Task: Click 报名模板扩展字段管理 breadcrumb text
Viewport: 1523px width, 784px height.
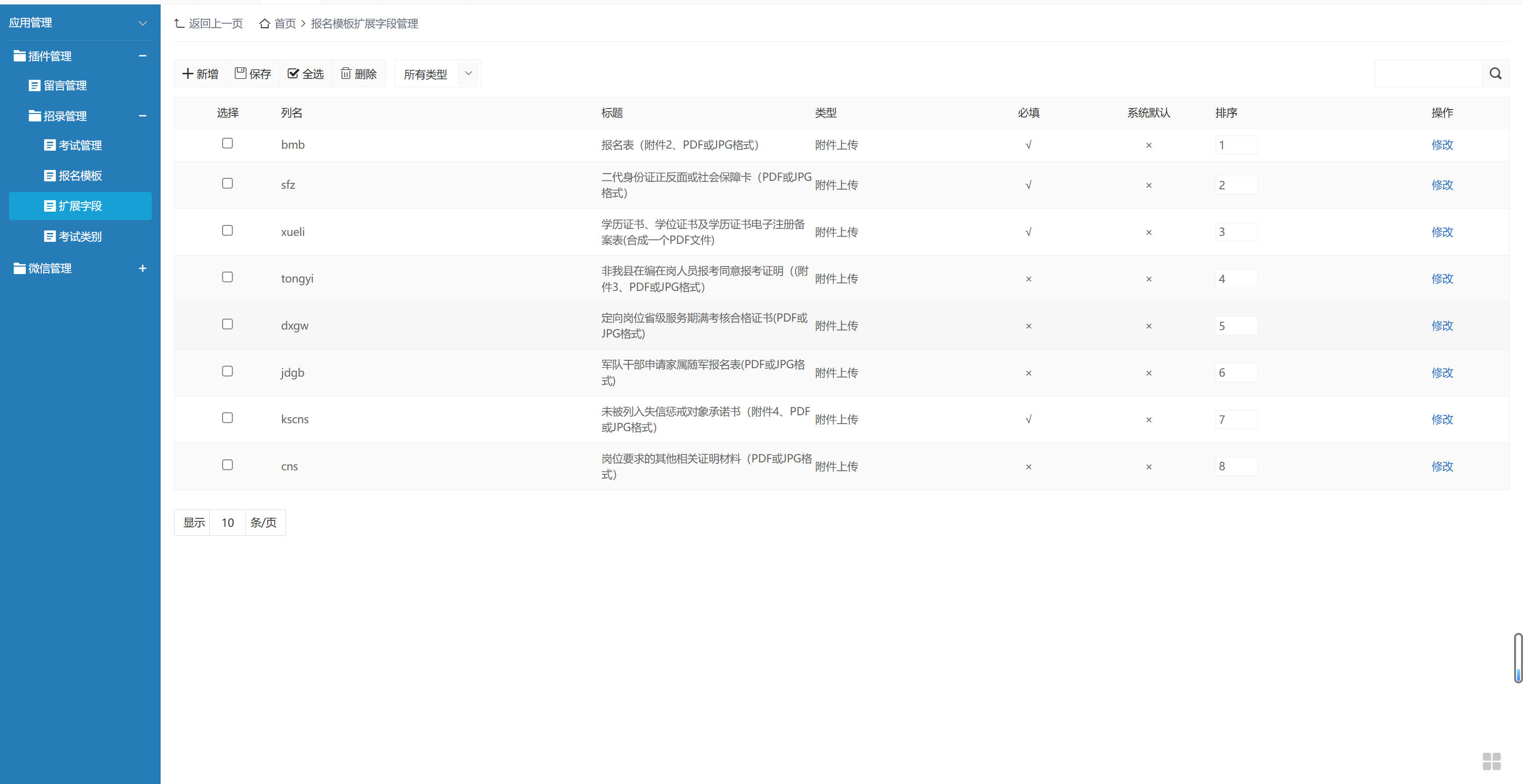Action: [364, 24]
